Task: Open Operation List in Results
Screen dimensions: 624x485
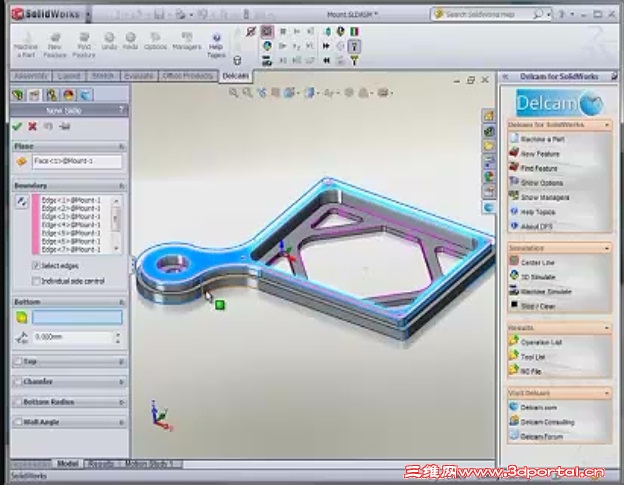Action: click(541, 342)
